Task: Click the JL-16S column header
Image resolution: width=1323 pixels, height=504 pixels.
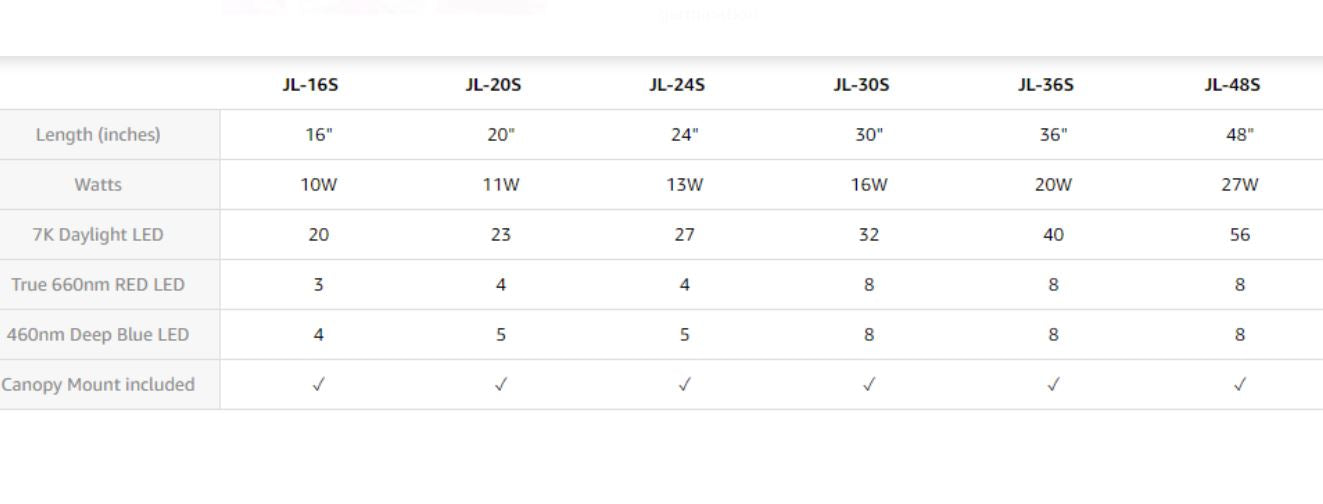Action: click(310, 85)
